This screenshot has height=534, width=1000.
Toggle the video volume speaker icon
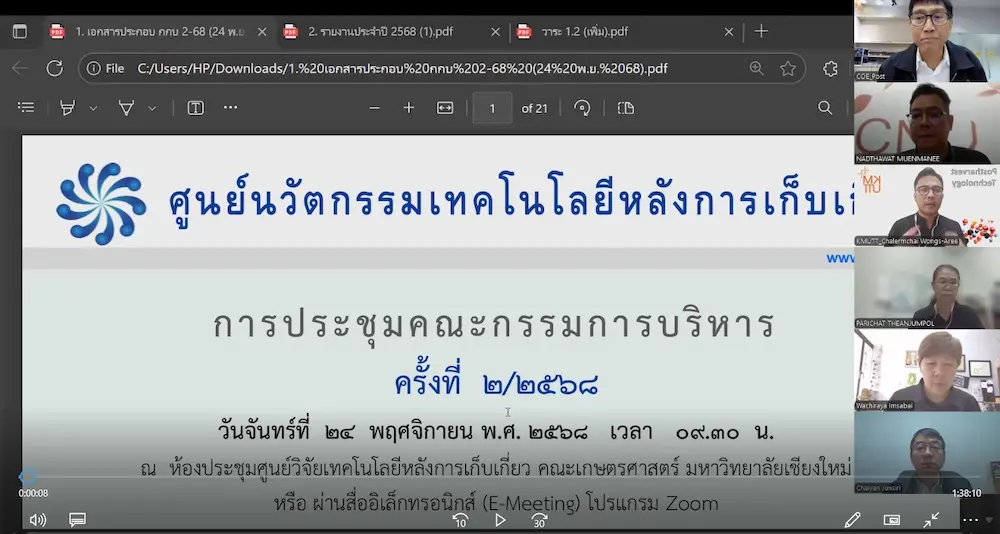[37, 520]
